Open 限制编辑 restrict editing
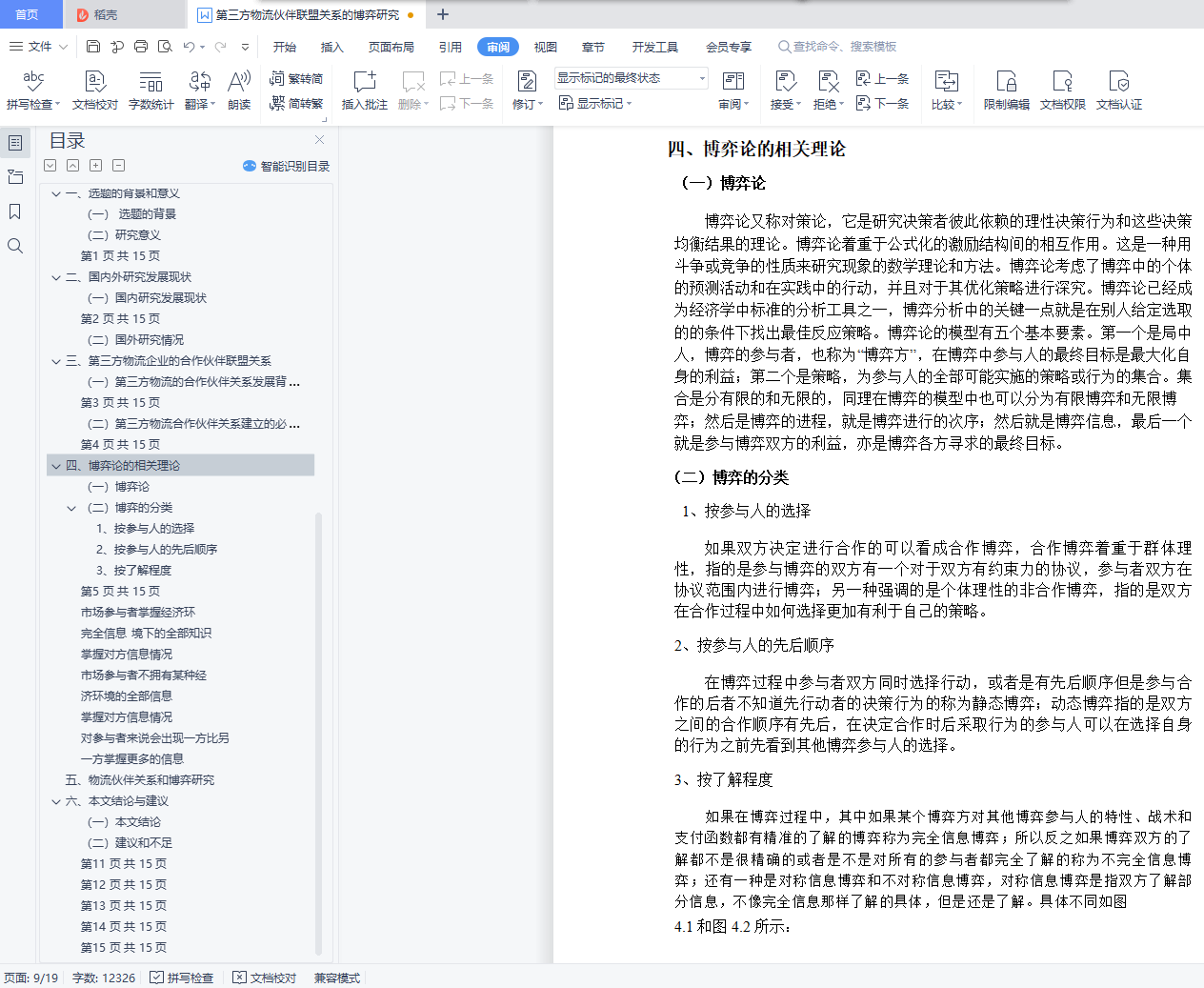The height and width of the screenshot is (988, 1204). click(1007, 91)
